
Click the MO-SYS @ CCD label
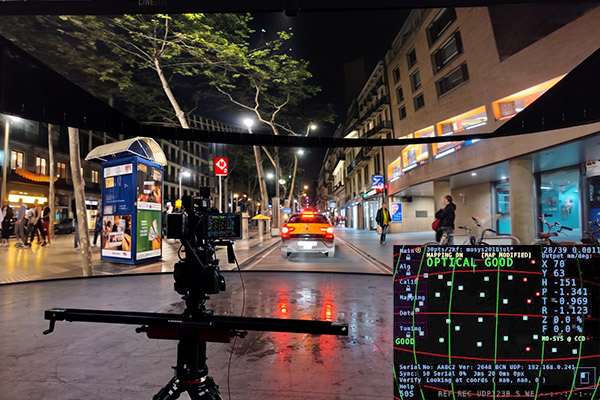[563, 338]
